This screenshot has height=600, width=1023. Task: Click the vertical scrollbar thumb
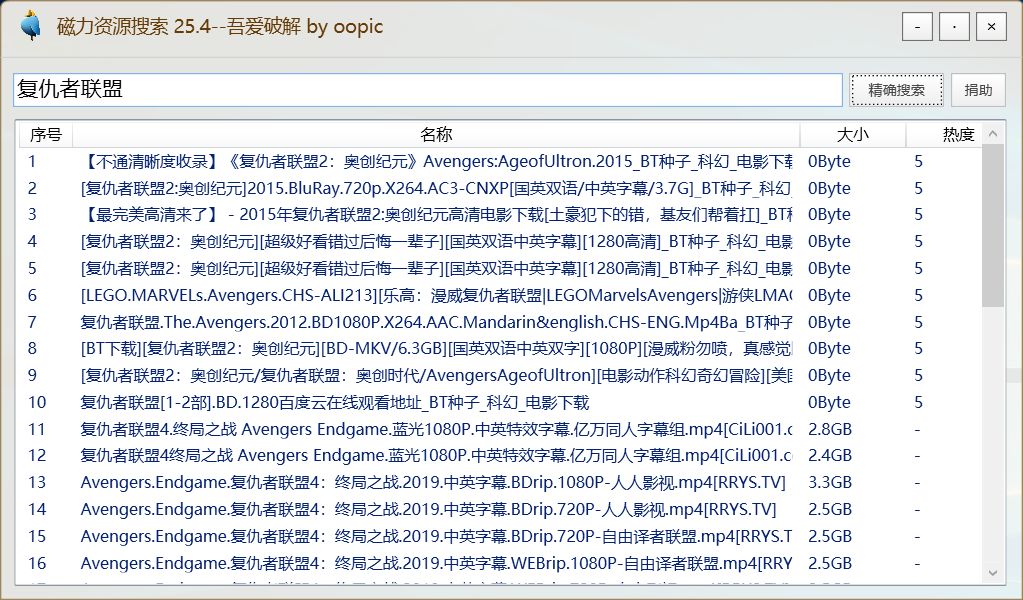[x=993, y=226]
